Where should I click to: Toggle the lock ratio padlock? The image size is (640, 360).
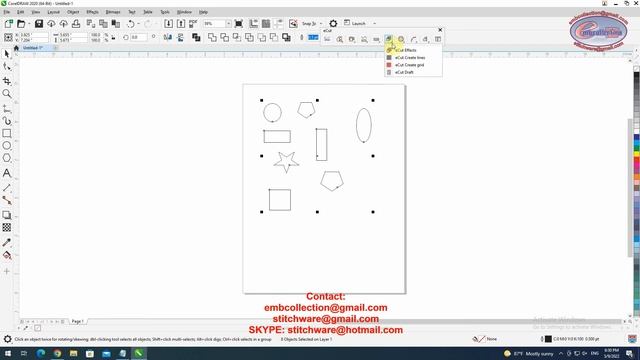113,38
